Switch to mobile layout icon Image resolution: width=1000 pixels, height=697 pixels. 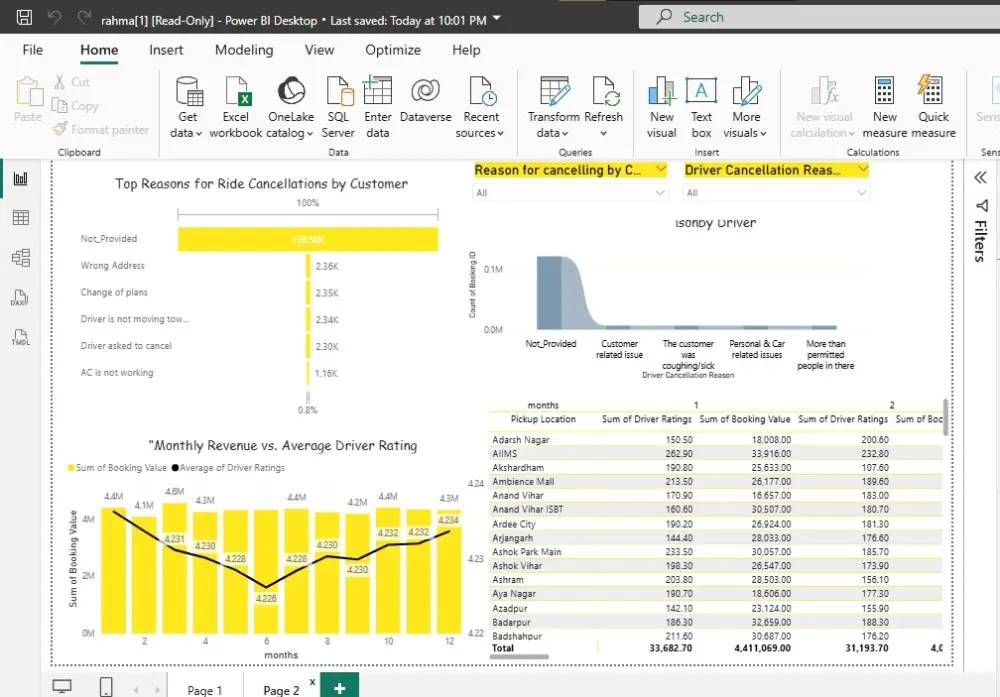107,687
